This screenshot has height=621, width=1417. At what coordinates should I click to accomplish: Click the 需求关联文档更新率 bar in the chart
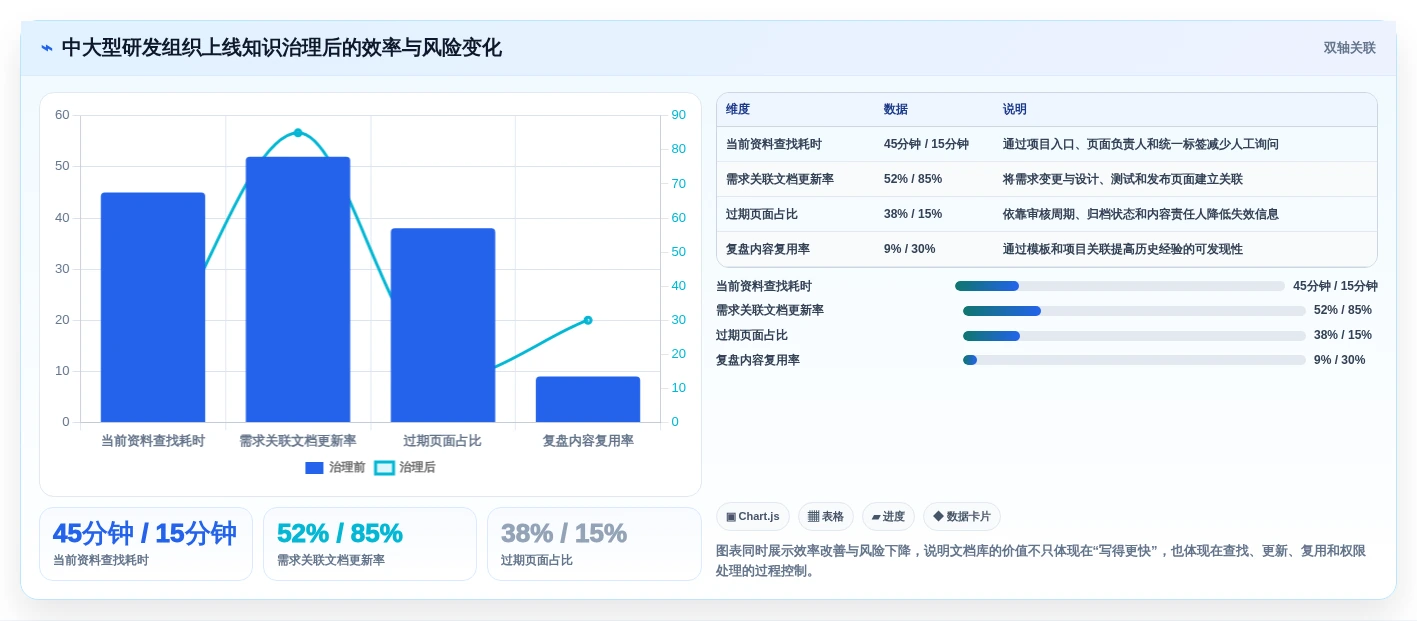pyautogui.click(x=298, y=289)
